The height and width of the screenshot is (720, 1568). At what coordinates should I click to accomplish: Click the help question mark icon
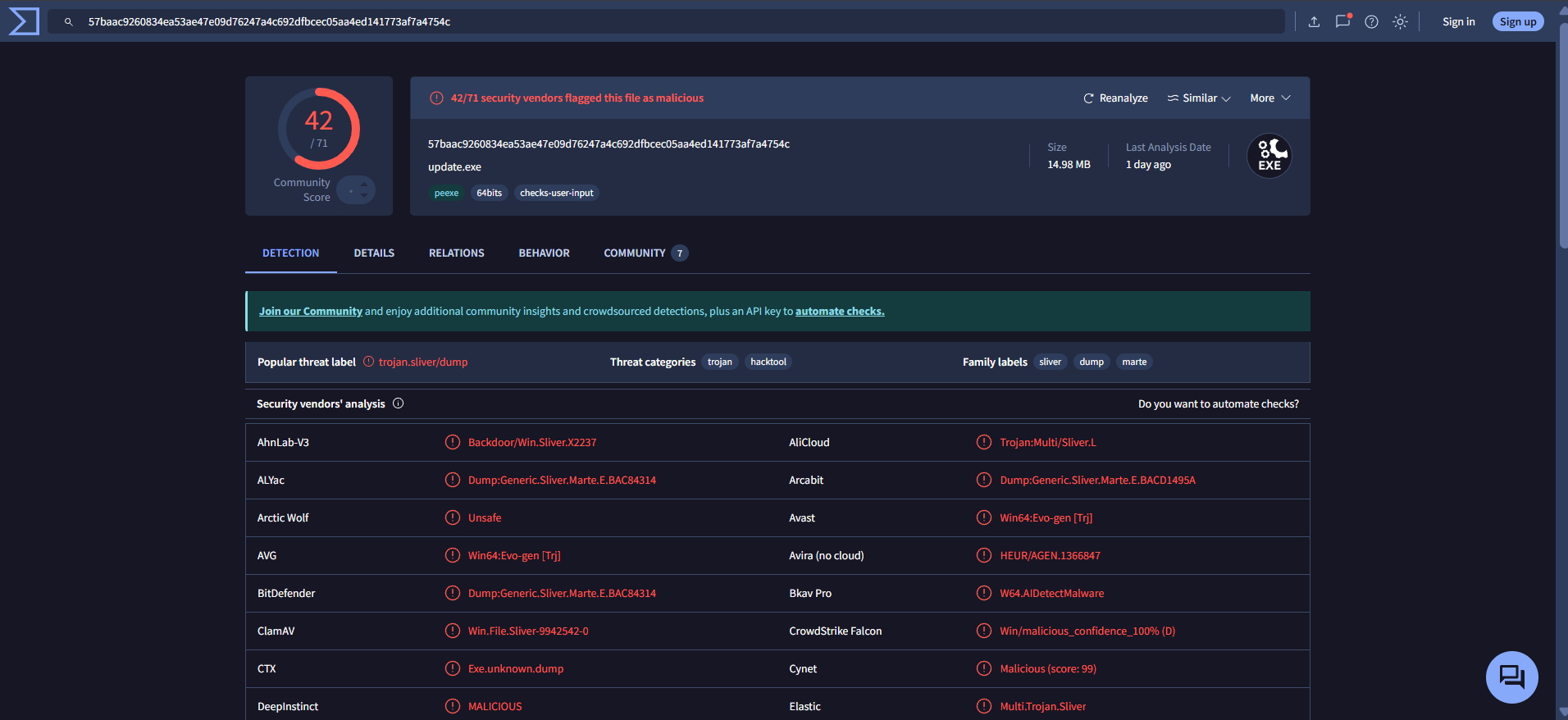click(x=1371, y=22)
